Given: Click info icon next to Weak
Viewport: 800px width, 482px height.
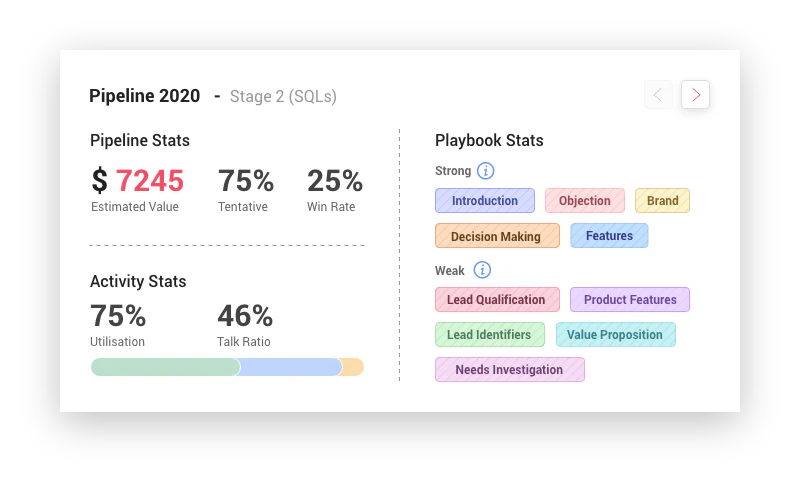Looking at the screenshot, I should tap(482, 270).
